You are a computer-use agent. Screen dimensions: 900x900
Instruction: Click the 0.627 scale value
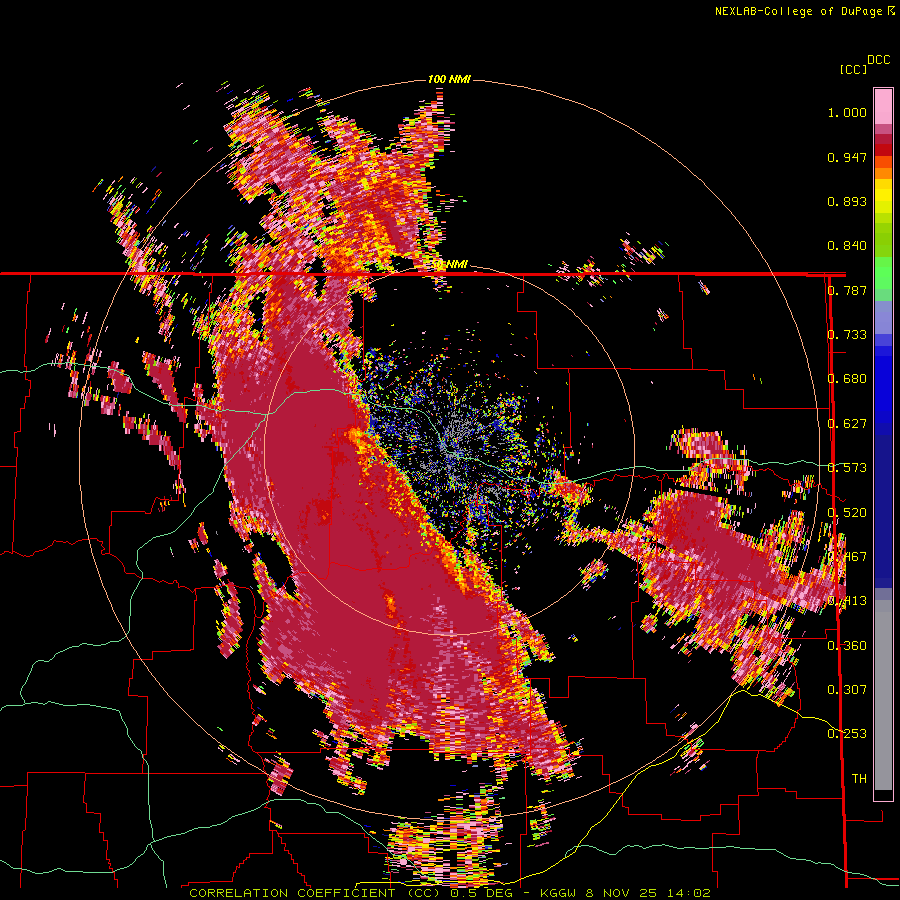pyautogui.click(x=847, y=424)
